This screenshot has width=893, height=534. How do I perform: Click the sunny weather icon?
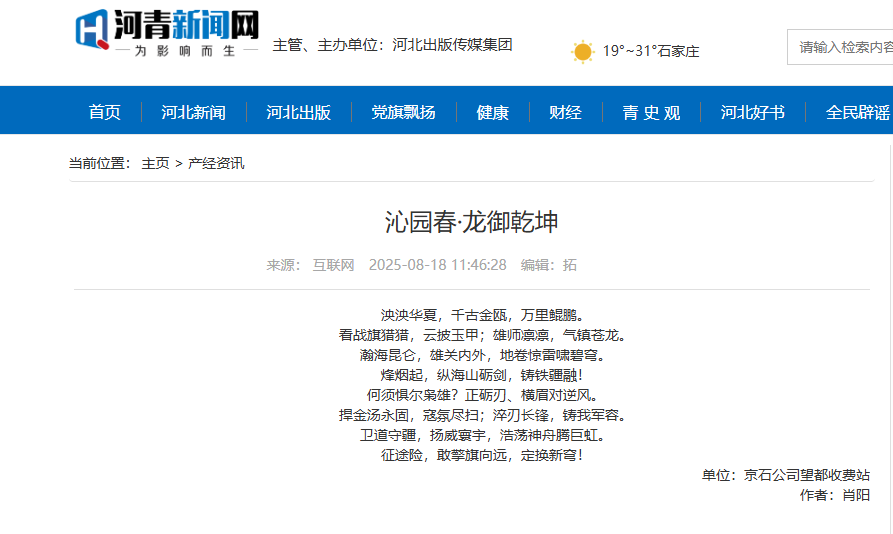[x=583, y=52]
